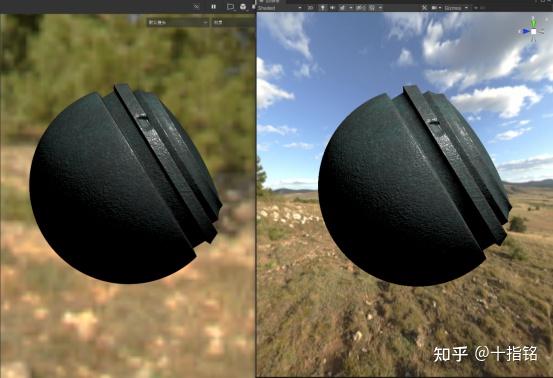Viewport: 553px width, 378px height.
Task: Click the blue Z axis cone on gizmo
Action: coord(525,31)
